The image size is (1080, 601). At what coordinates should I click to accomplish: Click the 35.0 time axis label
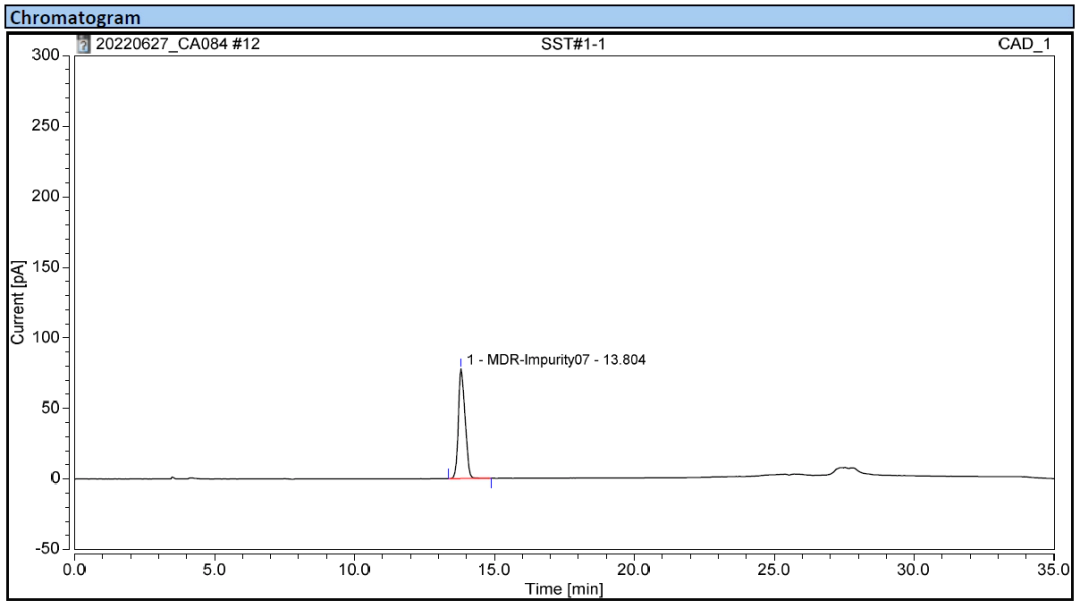pos(1054,570)
